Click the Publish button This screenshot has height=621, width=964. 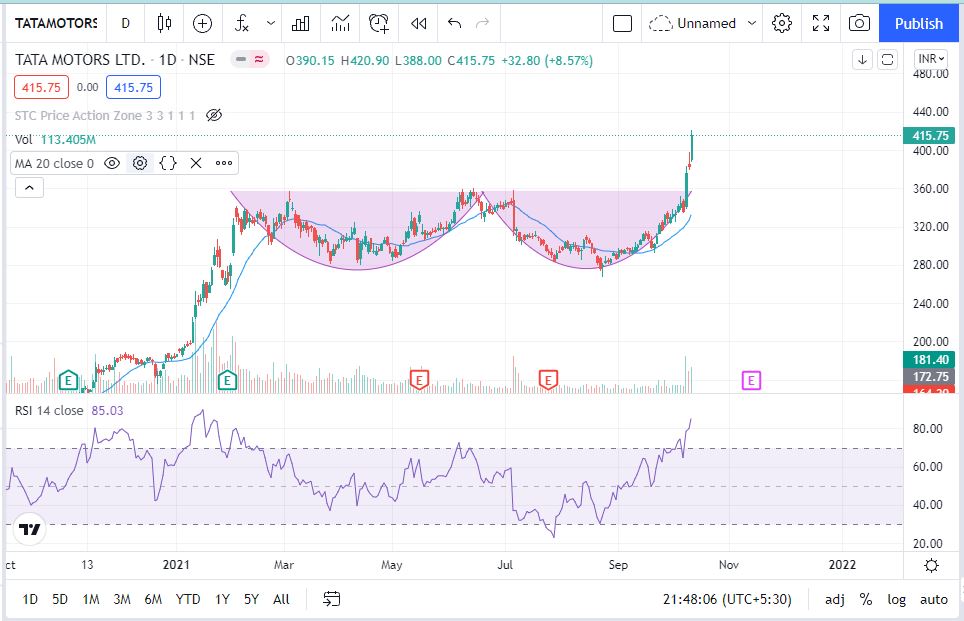919,23
